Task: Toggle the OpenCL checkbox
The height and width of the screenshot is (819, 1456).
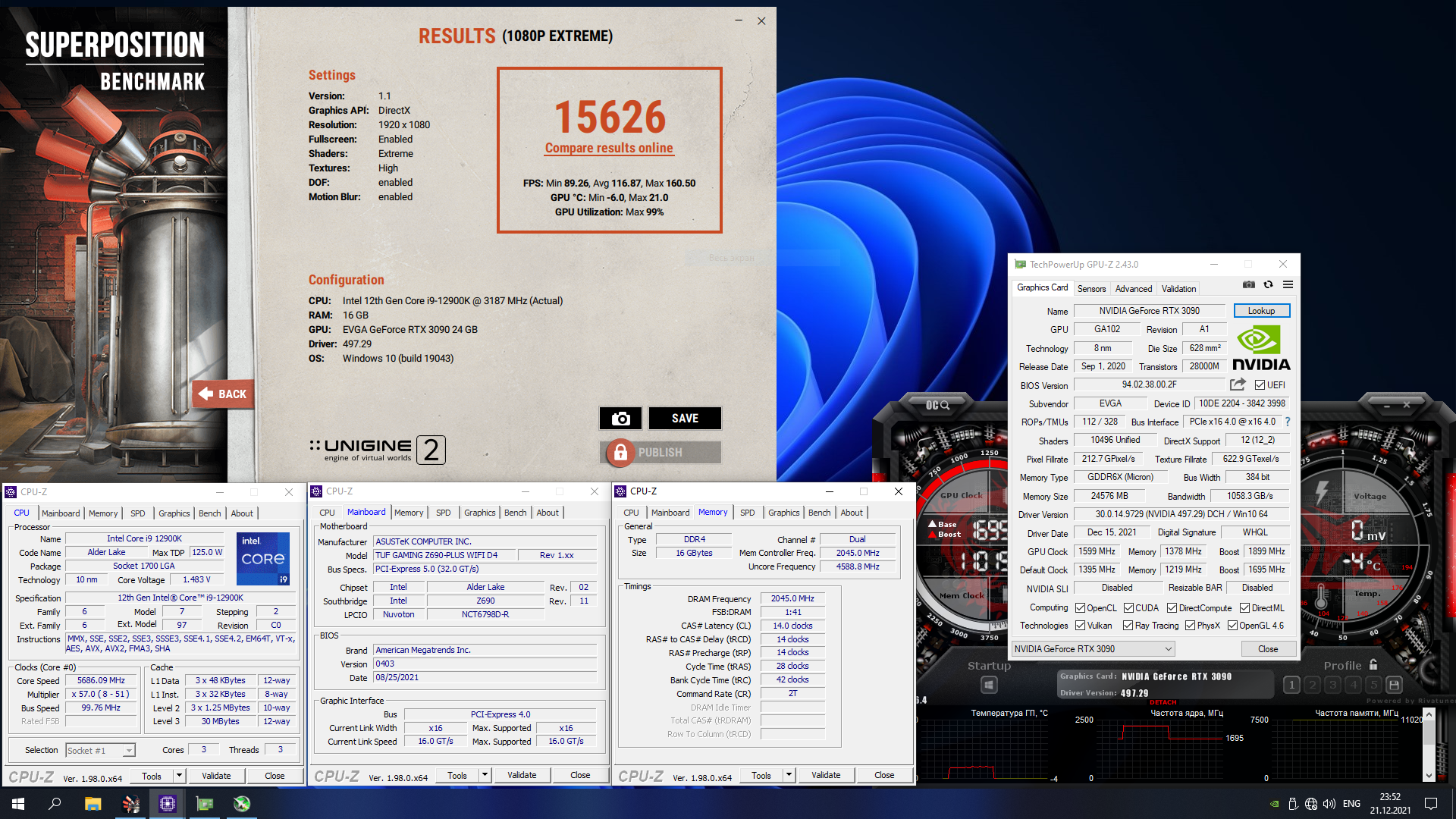Action: point(1080,608)
